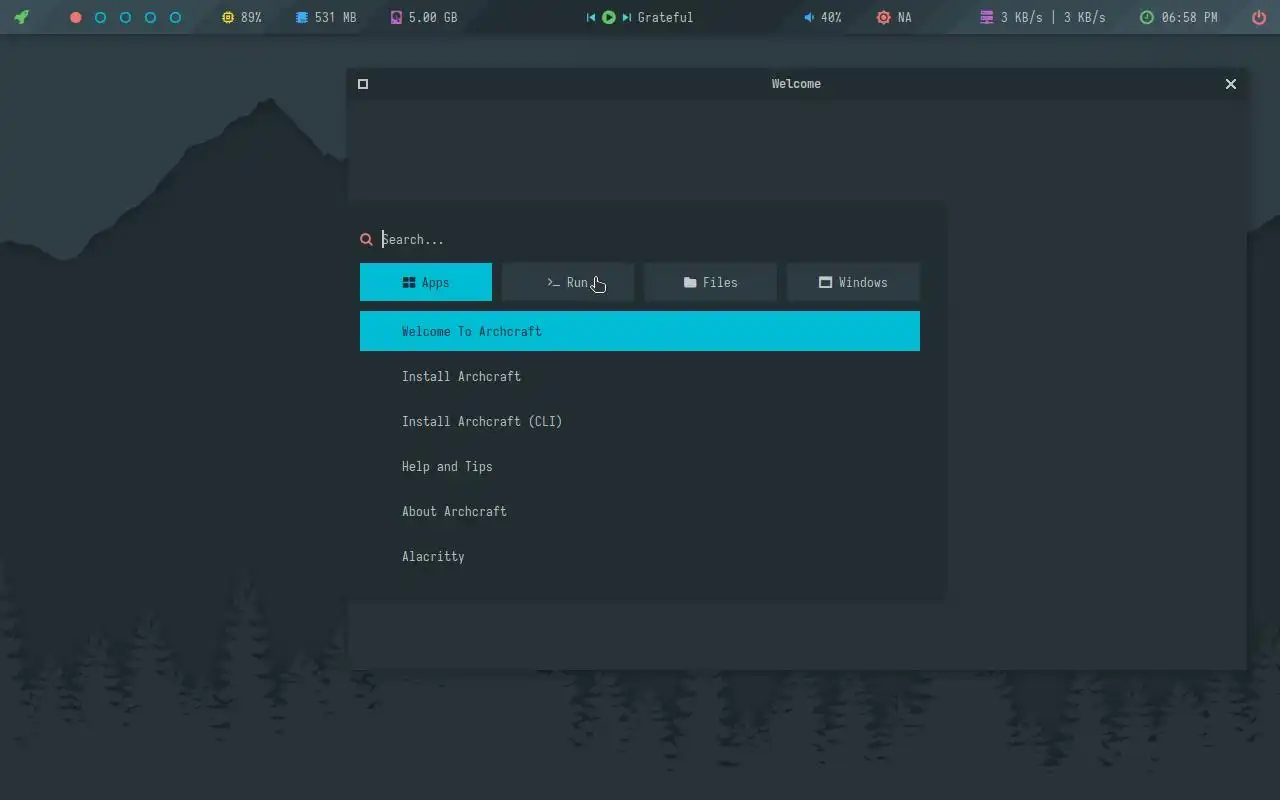Select the Apps tab
The width and height of the screenshot is (1280, 800).
[x=426, y=282]
